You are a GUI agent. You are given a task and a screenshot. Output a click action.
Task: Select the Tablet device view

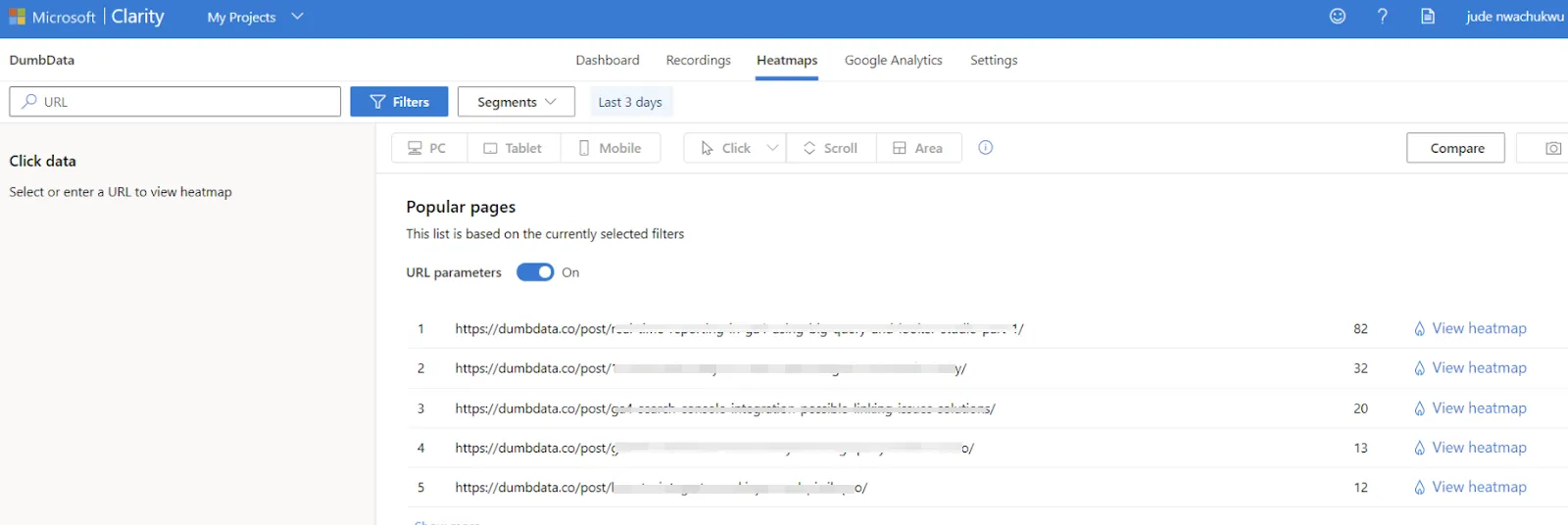[x=513, y=148]
